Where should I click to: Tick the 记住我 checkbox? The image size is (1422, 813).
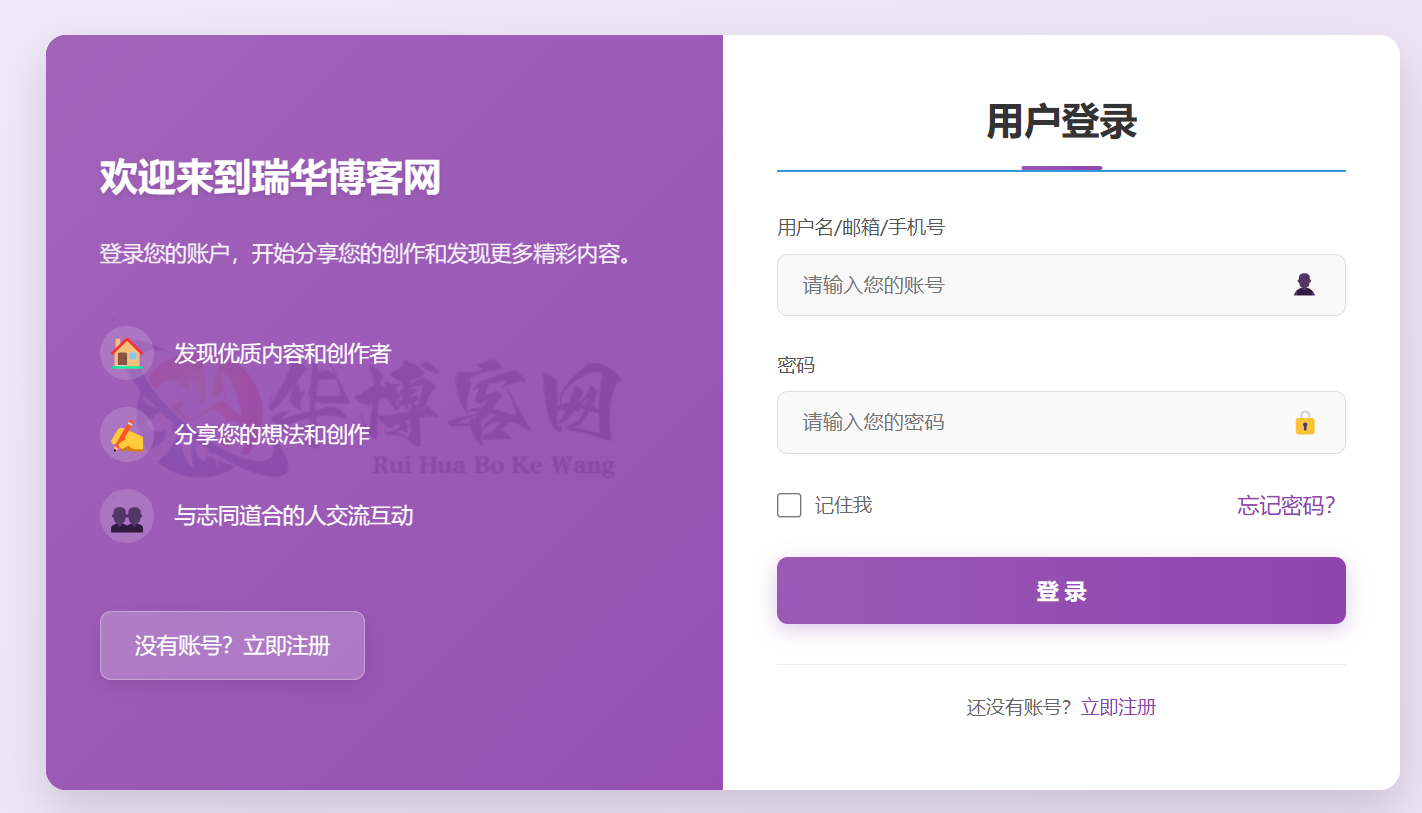789,505
